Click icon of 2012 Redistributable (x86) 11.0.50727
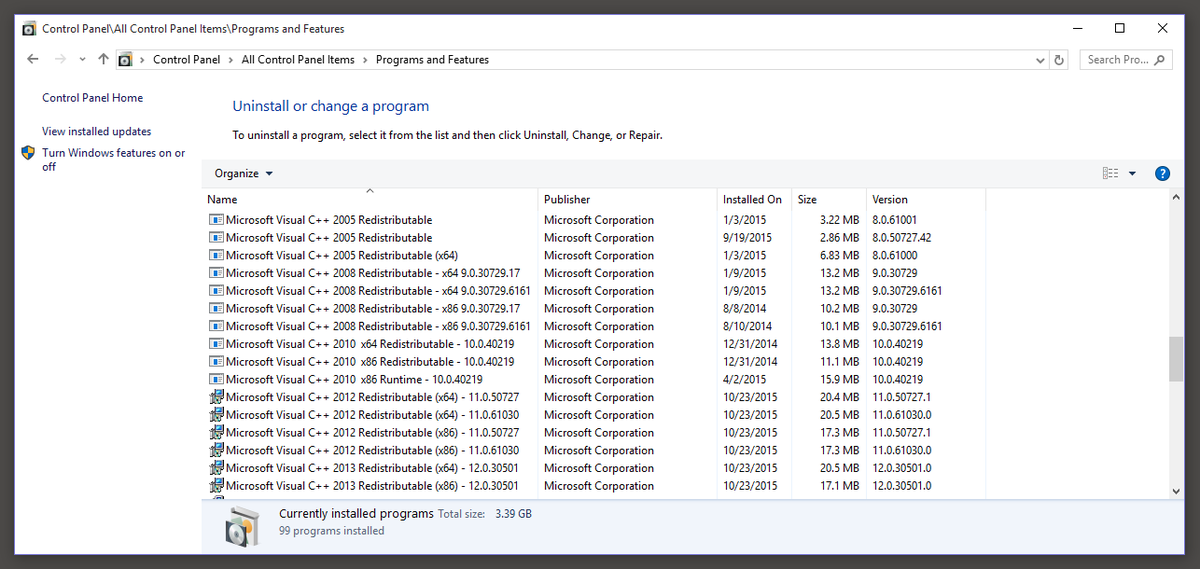Screen dimensions: 1200x569 pyautogui.click(x=216, y=433)
